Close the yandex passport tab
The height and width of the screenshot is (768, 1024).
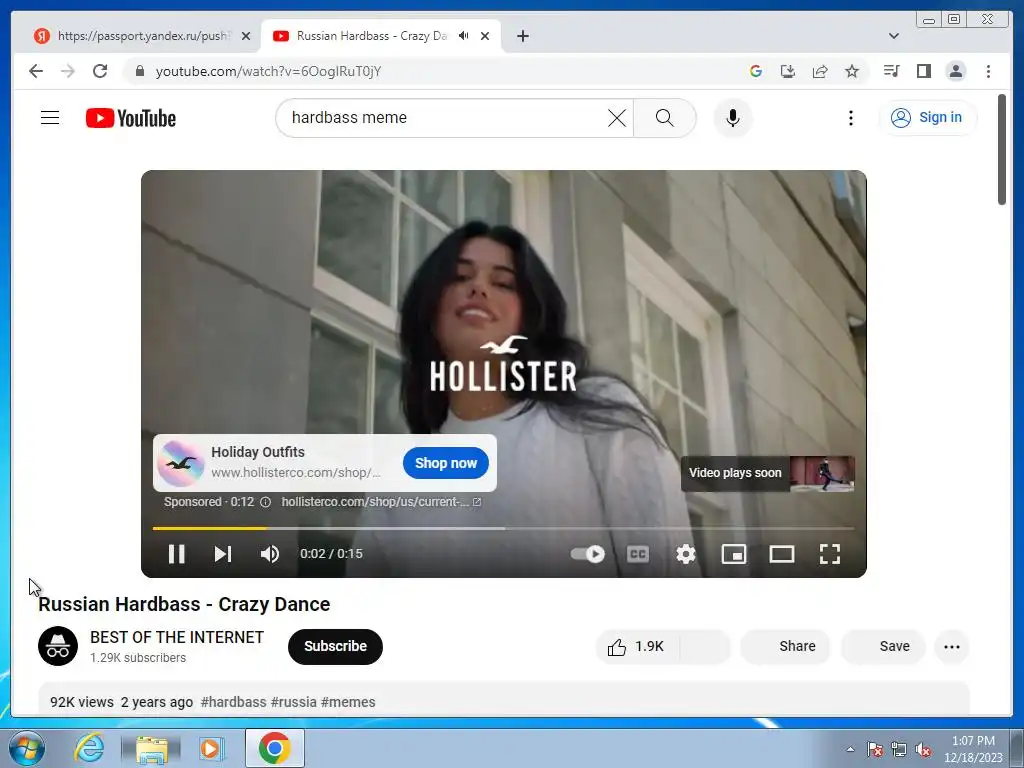tap(246, 36)
